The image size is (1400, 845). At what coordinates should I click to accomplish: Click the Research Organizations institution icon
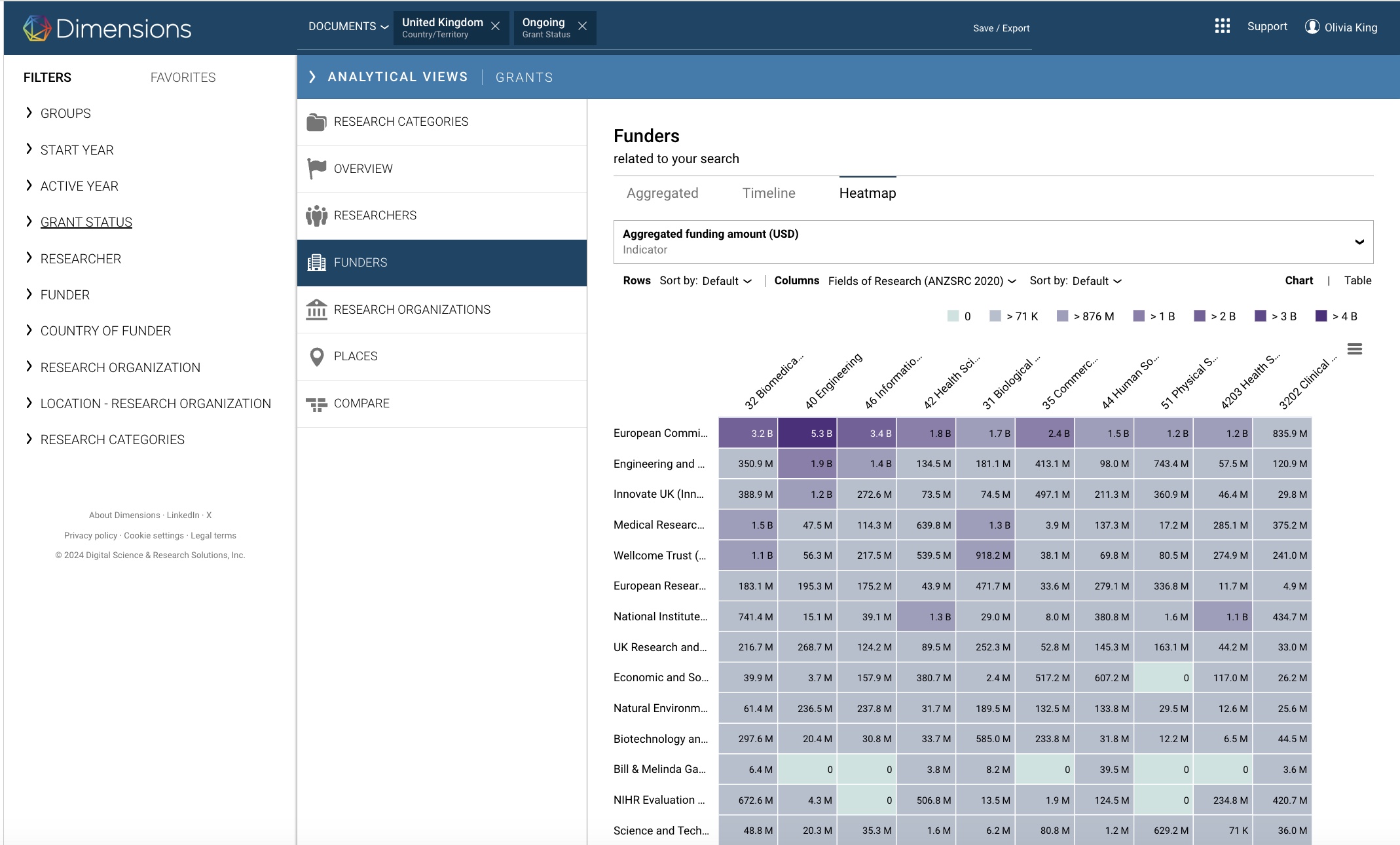click(x=316, y=309)
